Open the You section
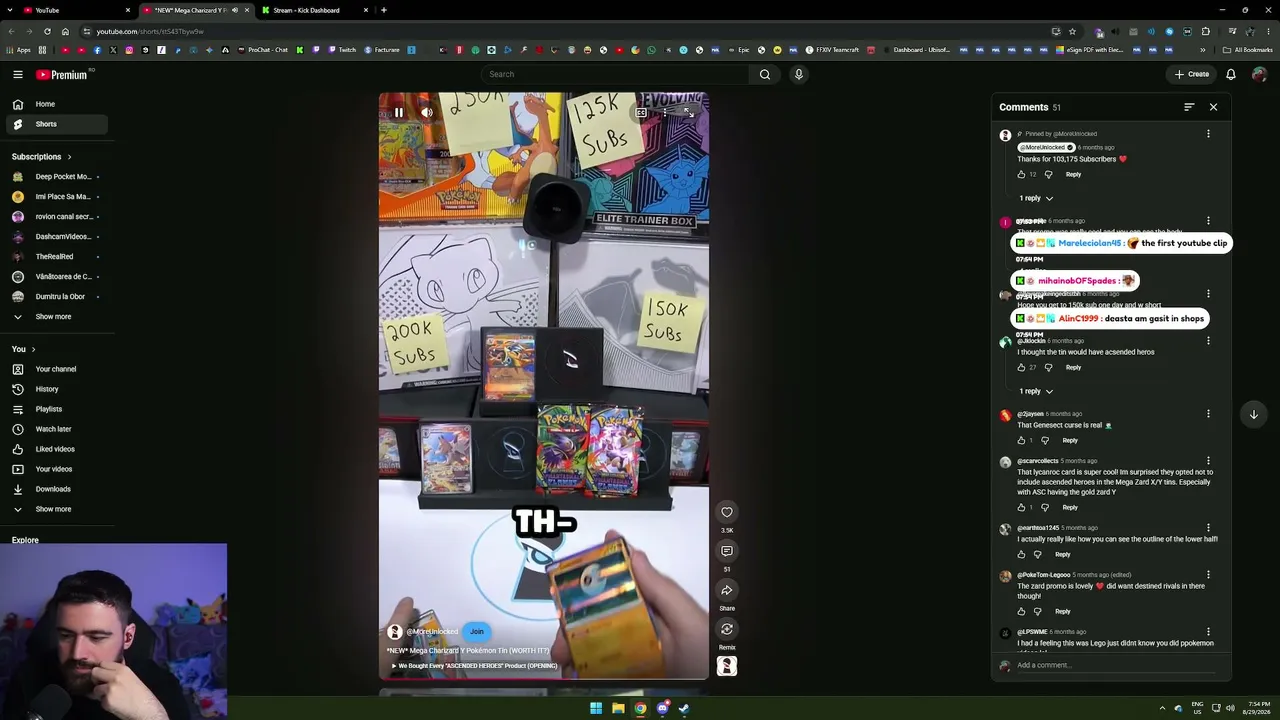 (24, 349)
